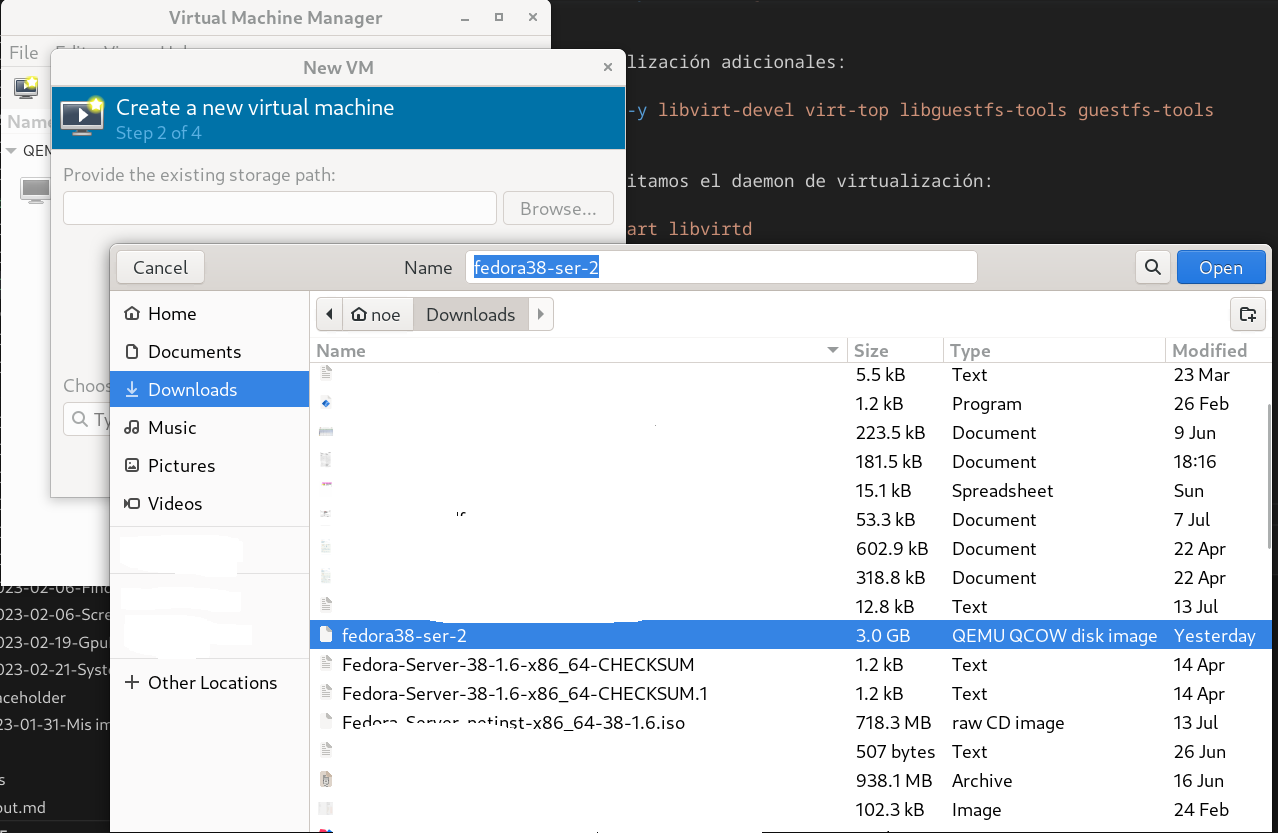
Task: Open Other Locations in the sidebar
Action: pyautogui.click(x=209, y=683)
